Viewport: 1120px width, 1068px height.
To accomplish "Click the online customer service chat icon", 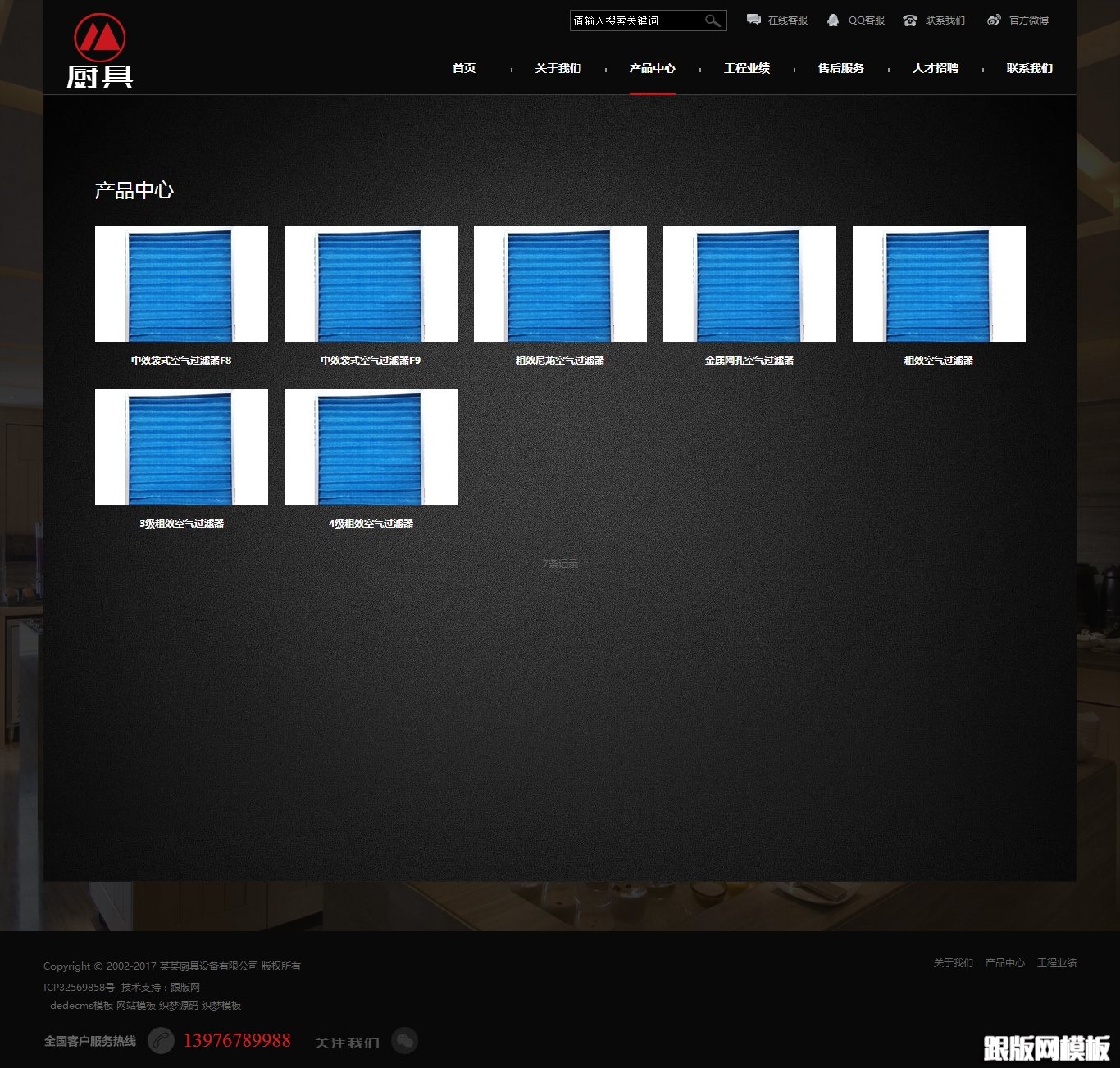I will click(753, 20).
